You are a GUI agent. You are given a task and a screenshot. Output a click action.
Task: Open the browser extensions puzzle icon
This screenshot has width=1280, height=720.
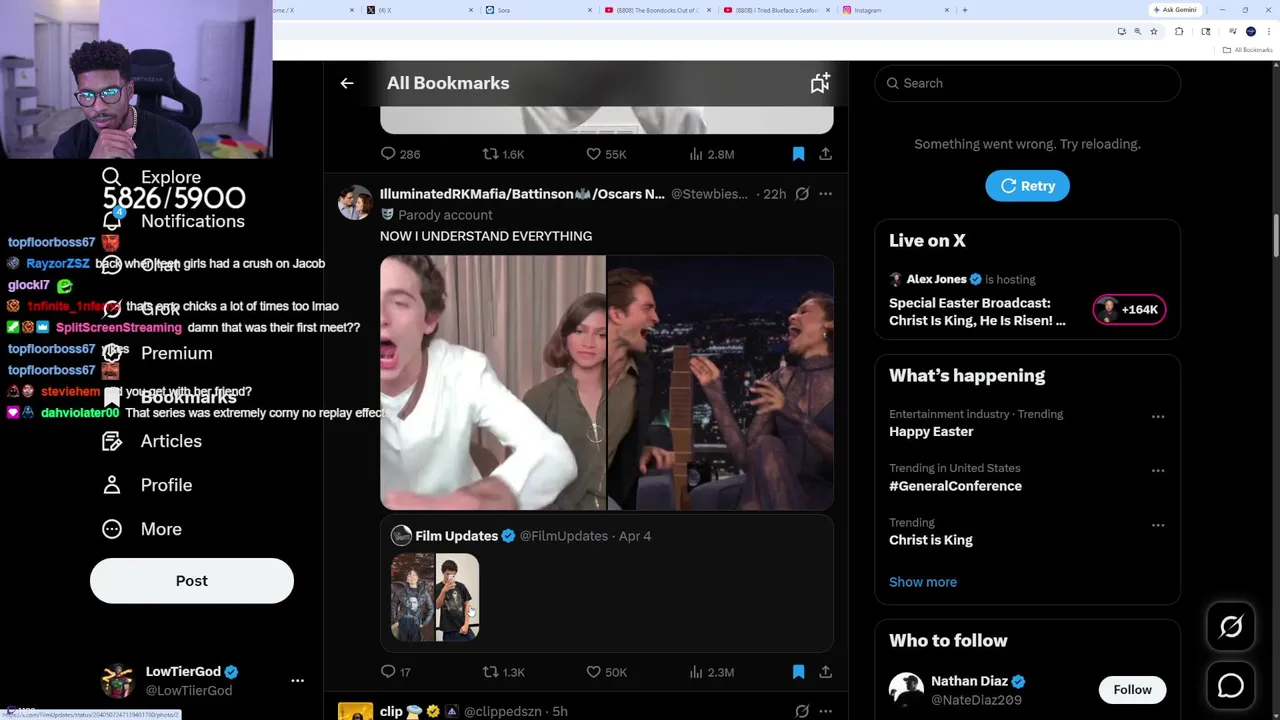point(1179,32)
